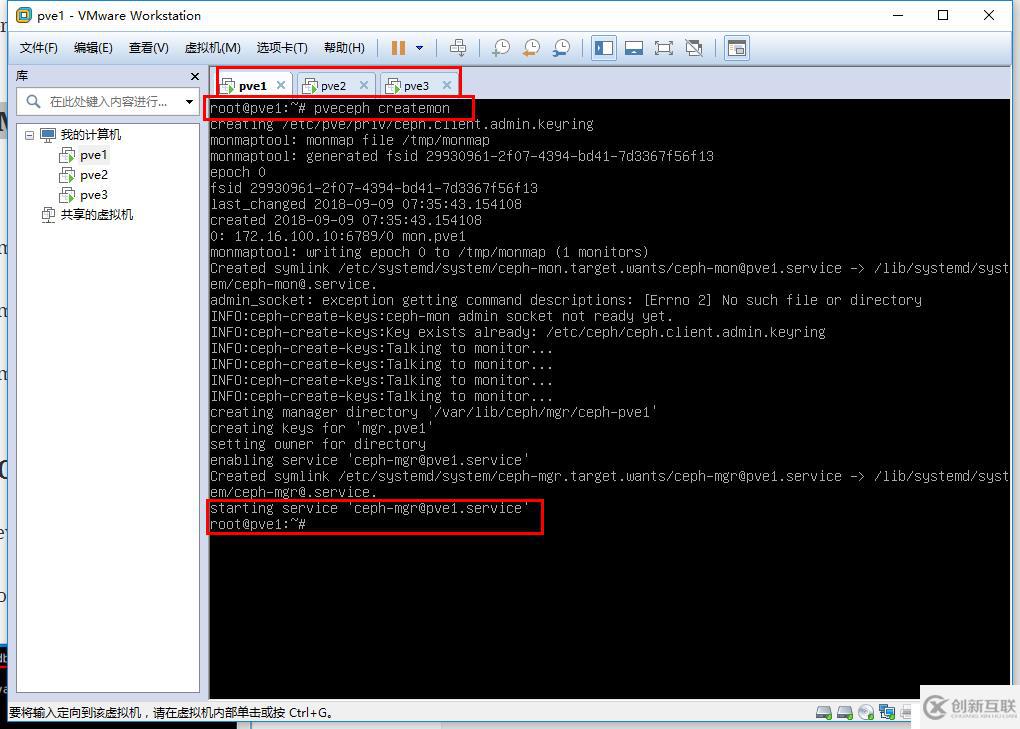Revert the VM to previous snapshot

click(x=531, y=47)
